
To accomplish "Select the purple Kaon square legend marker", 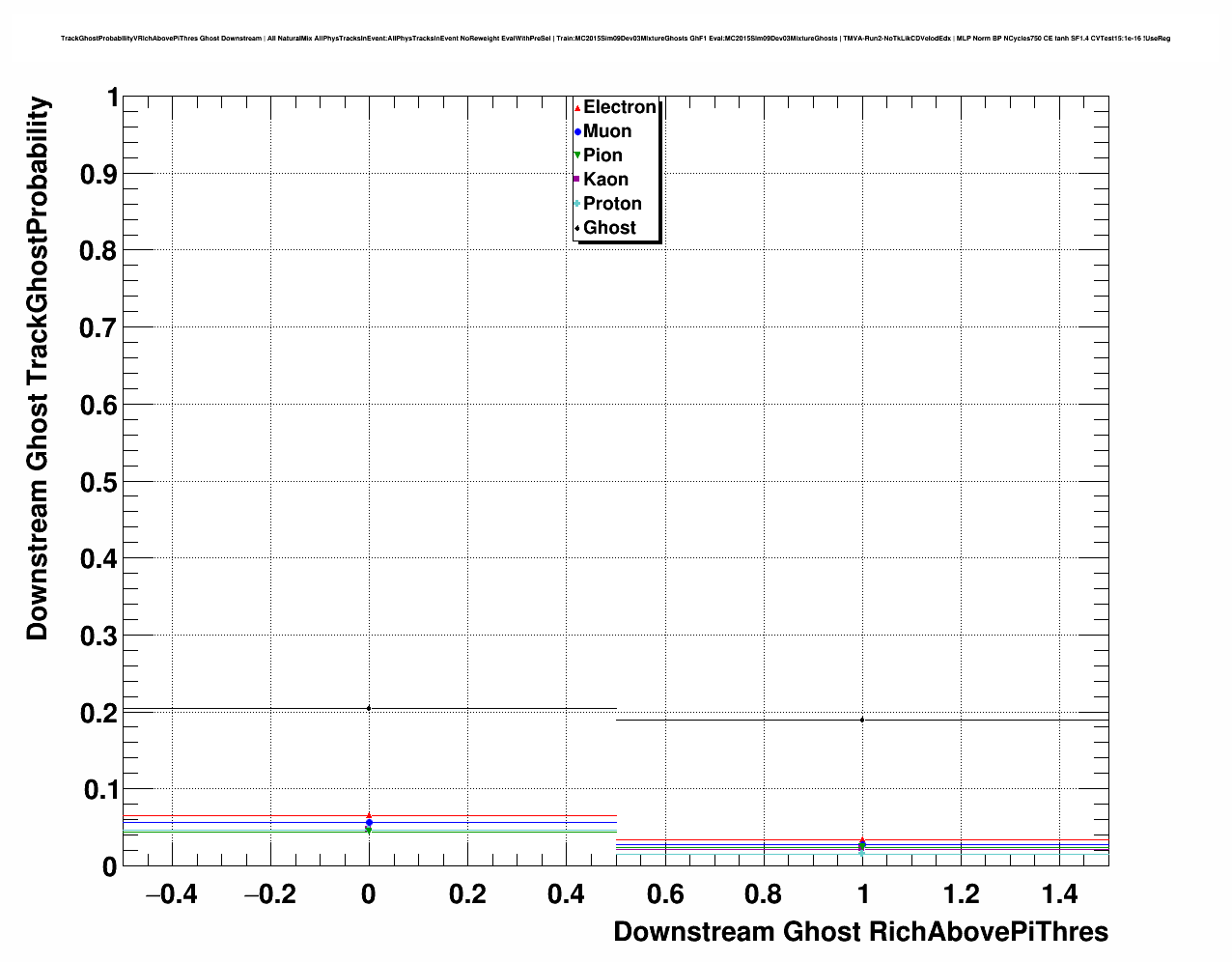I will (577, 180).
